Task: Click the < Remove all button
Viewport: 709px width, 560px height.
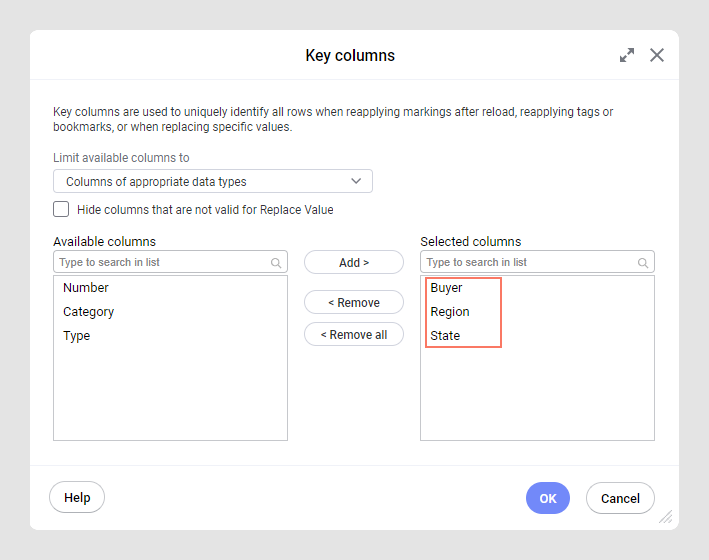Action: click(354, 335)
